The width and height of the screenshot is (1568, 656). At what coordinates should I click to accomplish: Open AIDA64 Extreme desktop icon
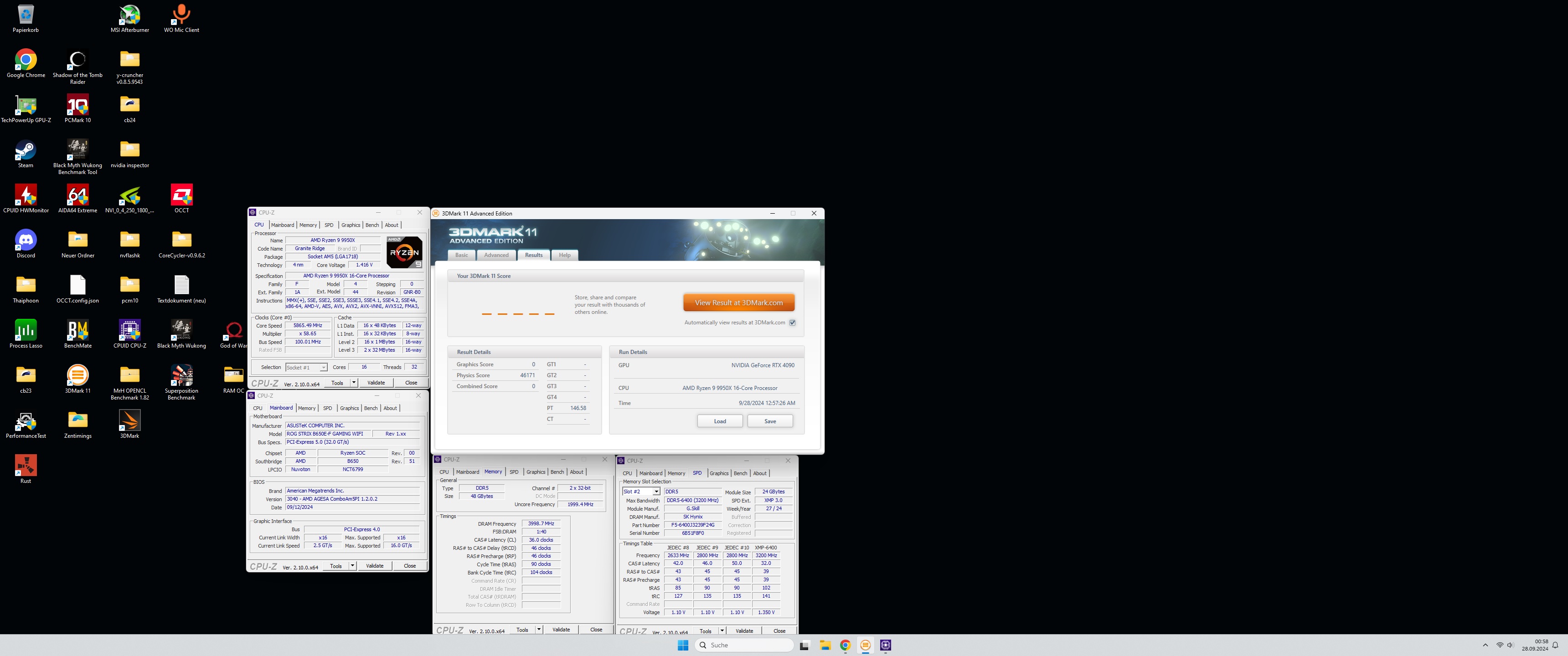coord(77,198)
